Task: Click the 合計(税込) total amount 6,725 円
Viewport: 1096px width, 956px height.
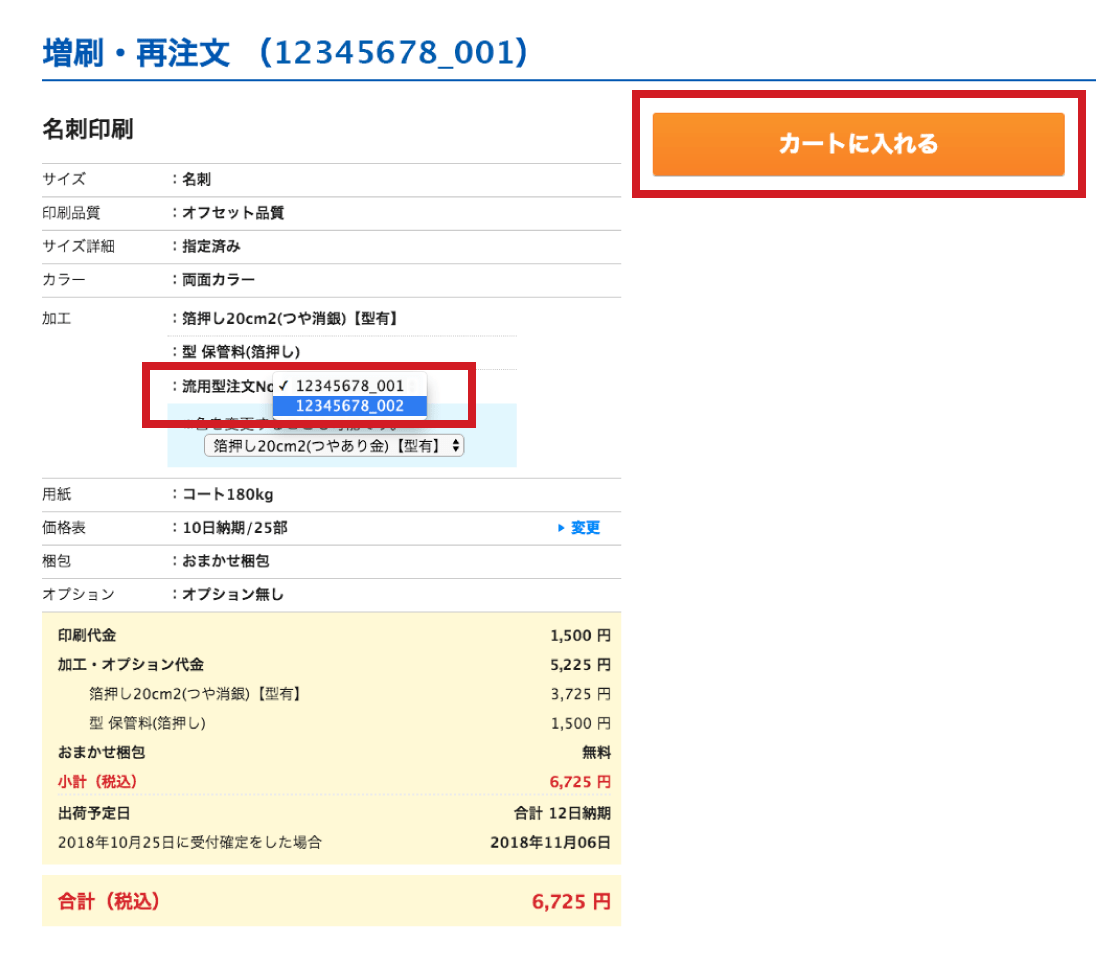Action: click(570, 901)
